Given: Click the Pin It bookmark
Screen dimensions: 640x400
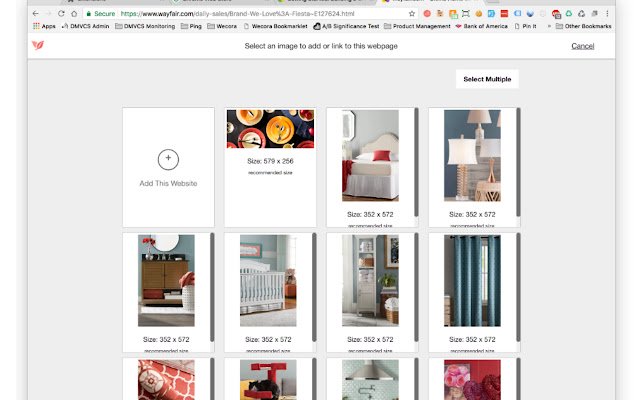Looking at the screenshot, I should coord(525,26).
